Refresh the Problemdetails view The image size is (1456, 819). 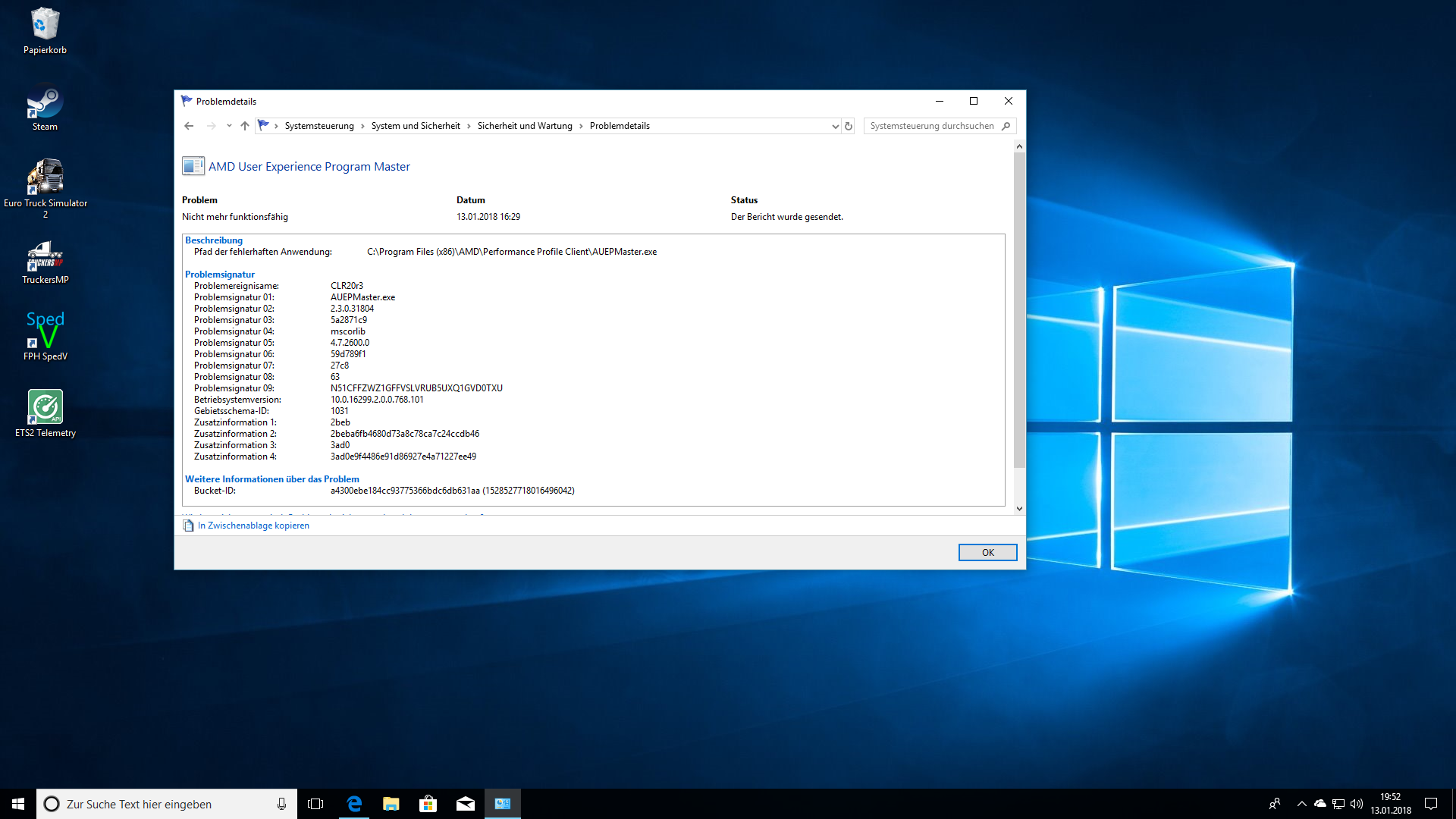pos(849,126)
